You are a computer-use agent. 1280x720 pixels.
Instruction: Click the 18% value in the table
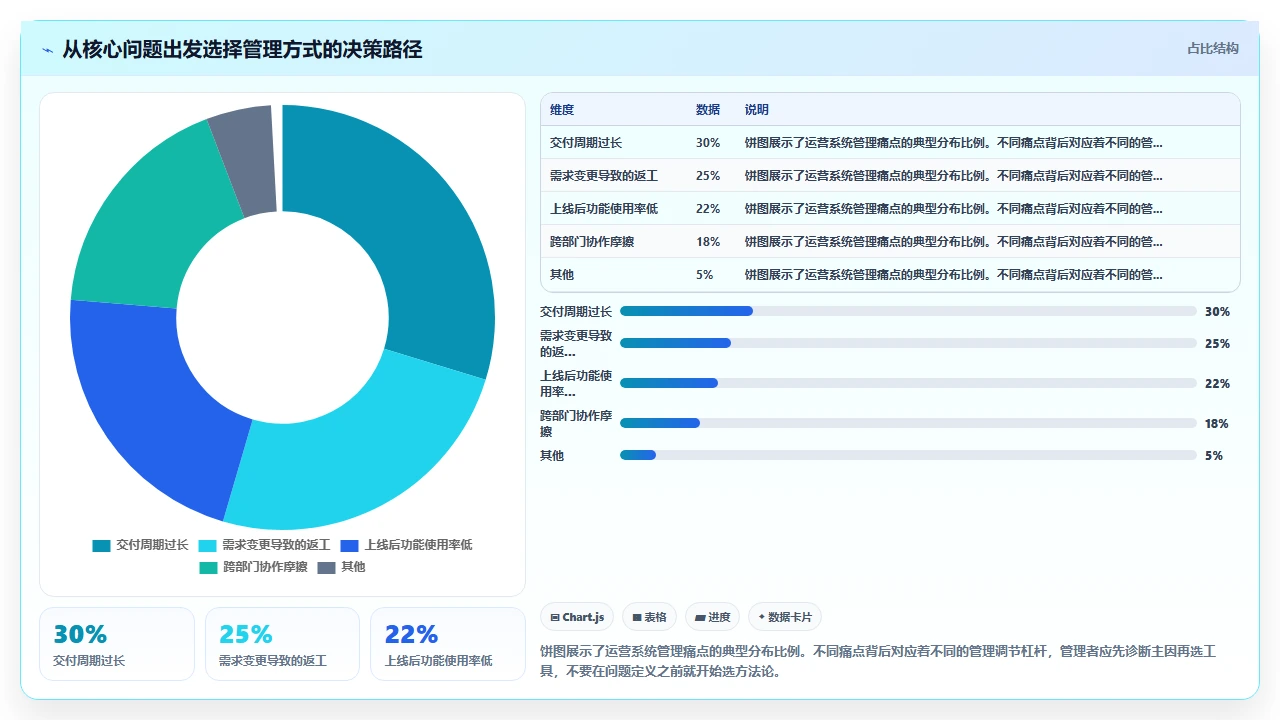[x=708, y=242]
